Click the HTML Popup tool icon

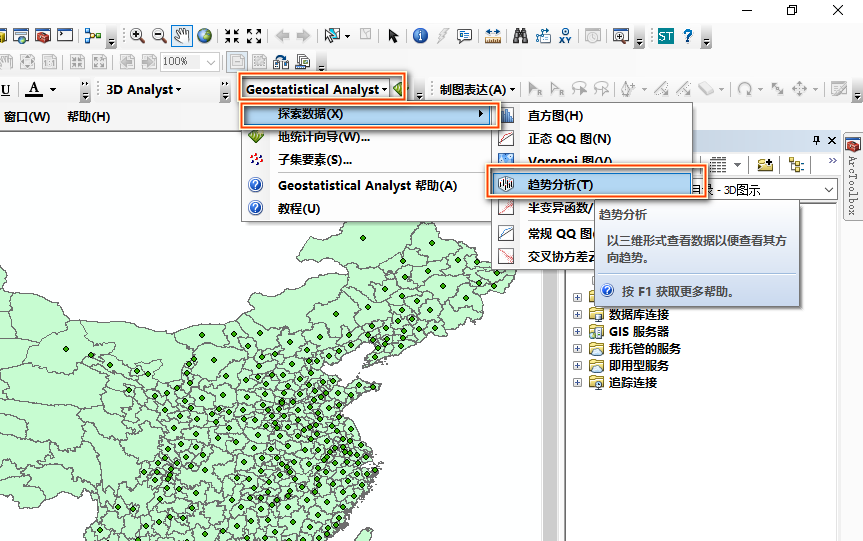tap(465, 36)
